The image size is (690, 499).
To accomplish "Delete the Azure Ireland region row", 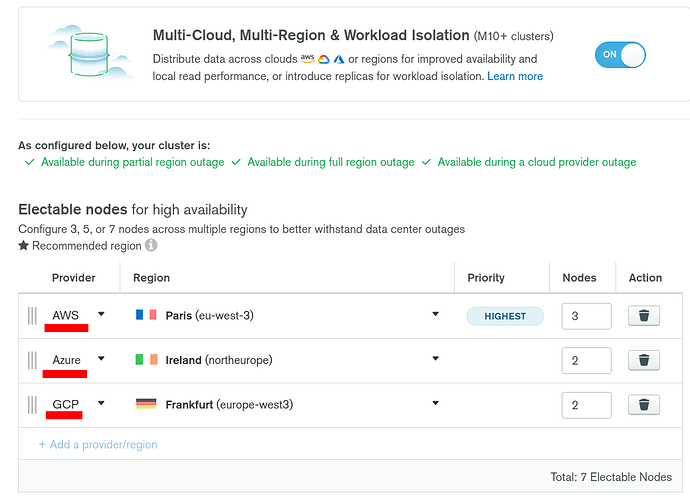I will (x=644, y=360).
